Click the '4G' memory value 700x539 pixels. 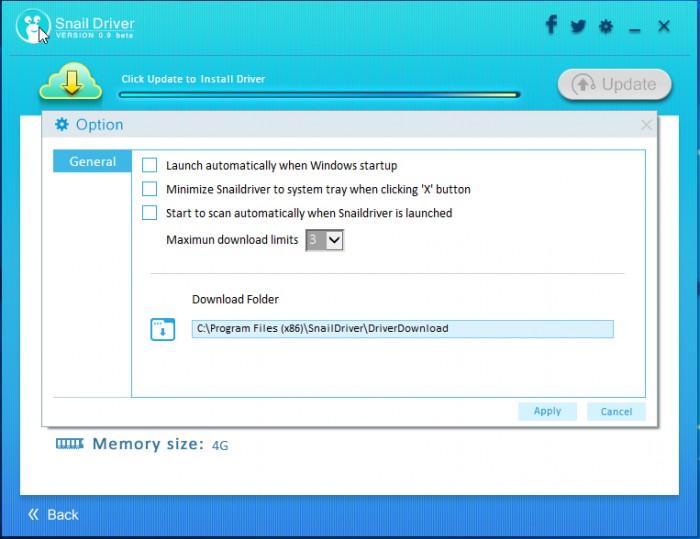tap(220, 445)
